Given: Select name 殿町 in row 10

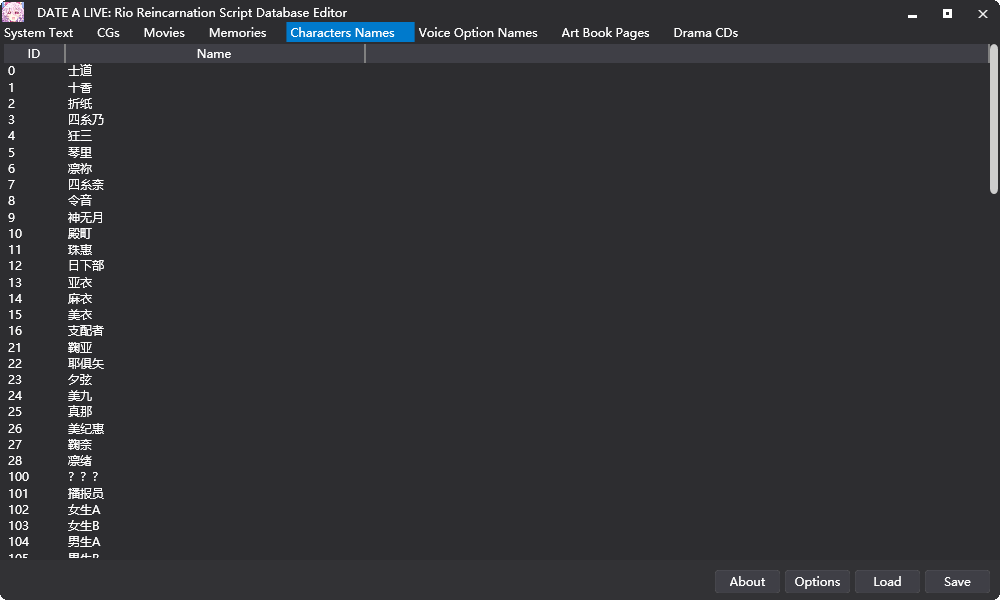Looking at the screenshot, I should pyautogui.click(x=80, y=233).
